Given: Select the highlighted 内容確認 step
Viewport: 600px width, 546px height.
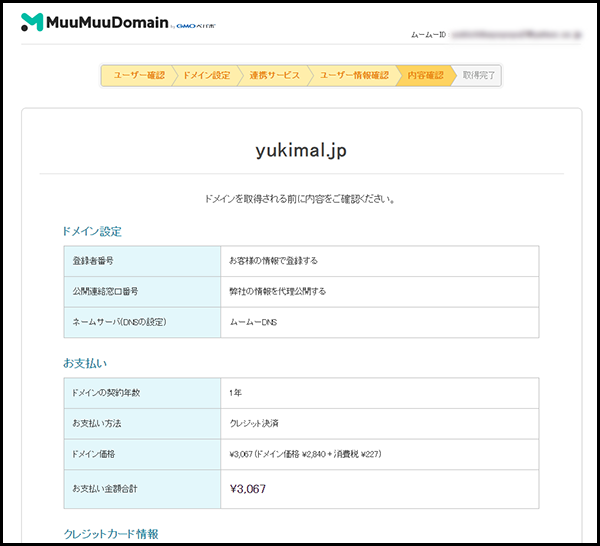Looking at the screenshot, I should 426,76.
